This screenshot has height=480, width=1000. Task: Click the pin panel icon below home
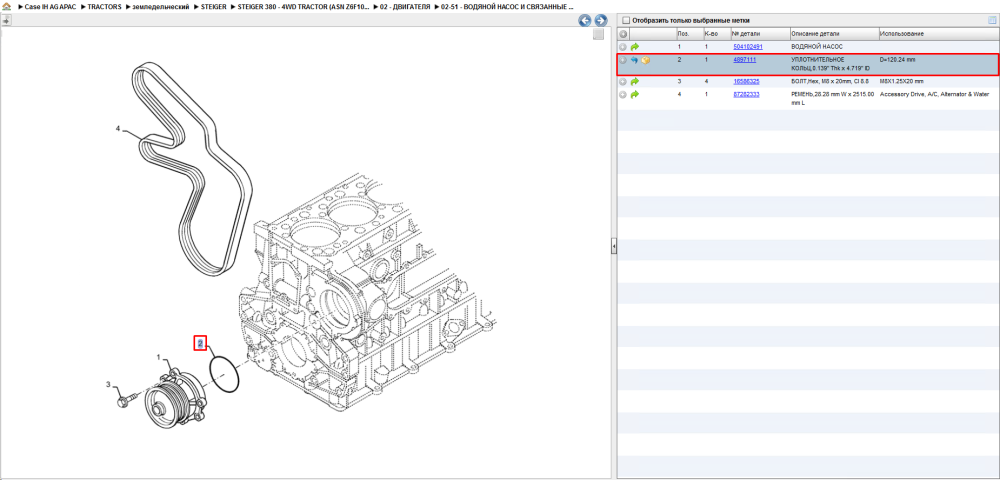click(6, 20)
